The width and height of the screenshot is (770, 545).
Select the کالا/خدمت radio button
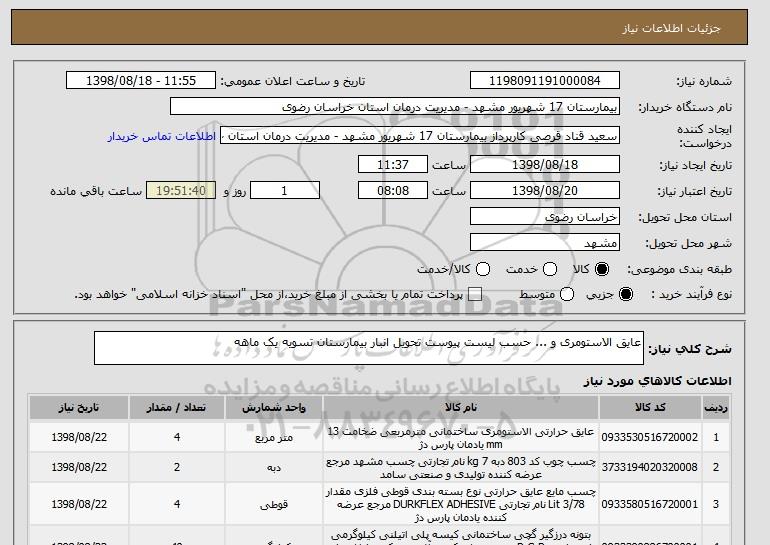483,269
